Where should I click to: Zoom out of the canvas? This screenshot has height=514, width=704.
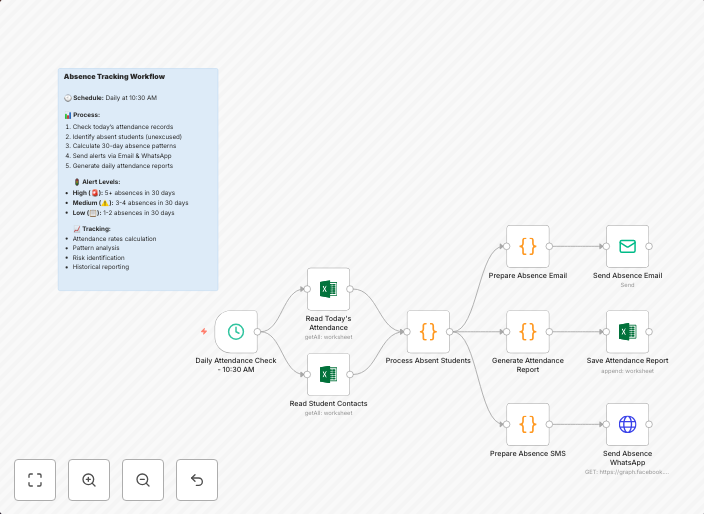[143, 480]
